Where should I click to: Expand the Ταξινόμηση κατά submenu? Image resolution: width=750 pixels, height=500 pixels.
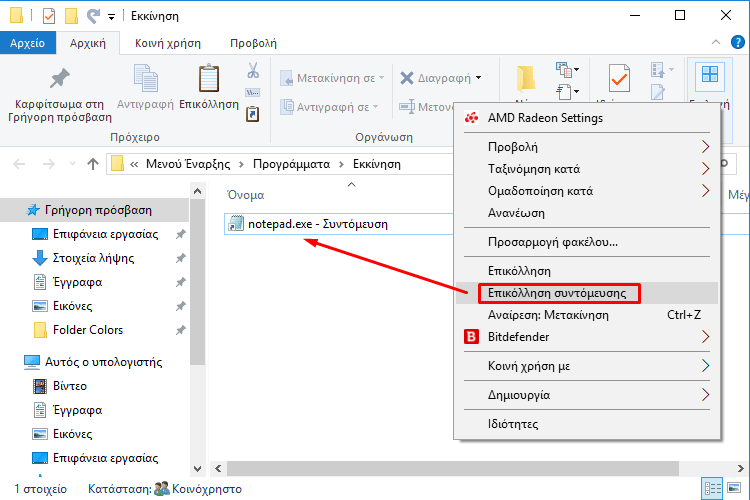click(x=587, y=168)
